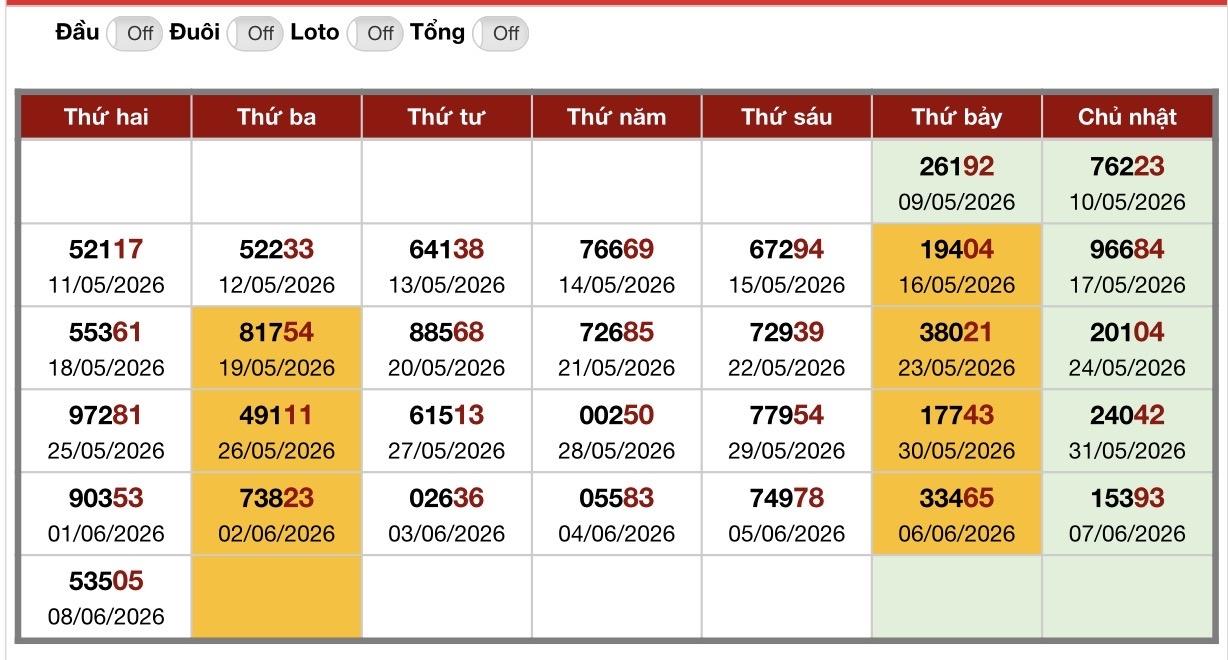Screen dimensions: 1228x660
Task: Select result 76223 on 10/05/2026
Action: 1127,182
